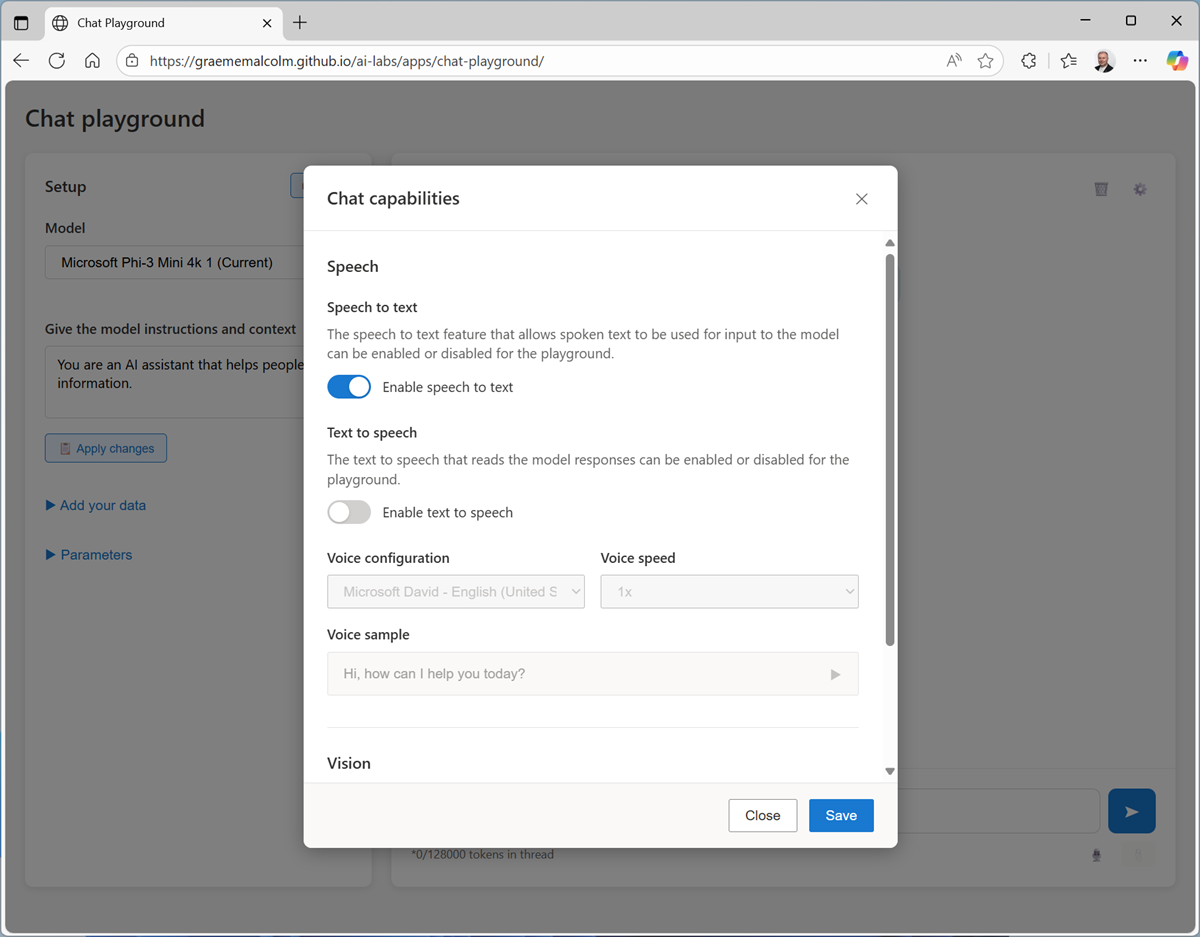Open the Voice speed dropdown
This screenshot has height=937, width=1200.
click(729, 592)
